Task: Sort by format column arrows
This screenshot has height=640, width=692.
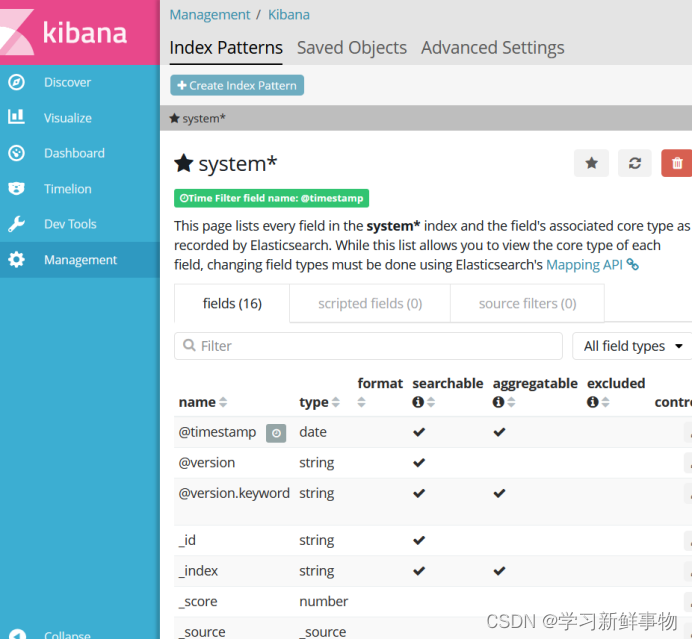Action: pyautogui.click(x=361, y=402)
